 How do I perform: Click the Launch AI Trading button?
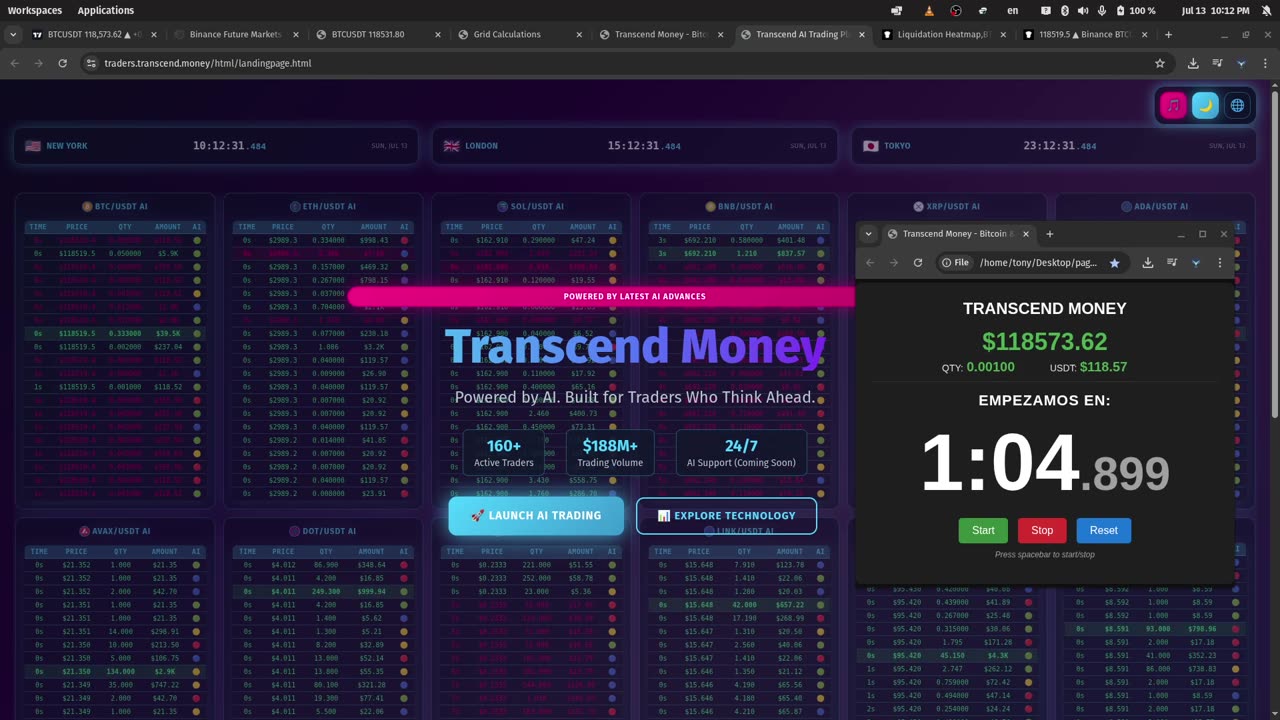pos(536,516)
